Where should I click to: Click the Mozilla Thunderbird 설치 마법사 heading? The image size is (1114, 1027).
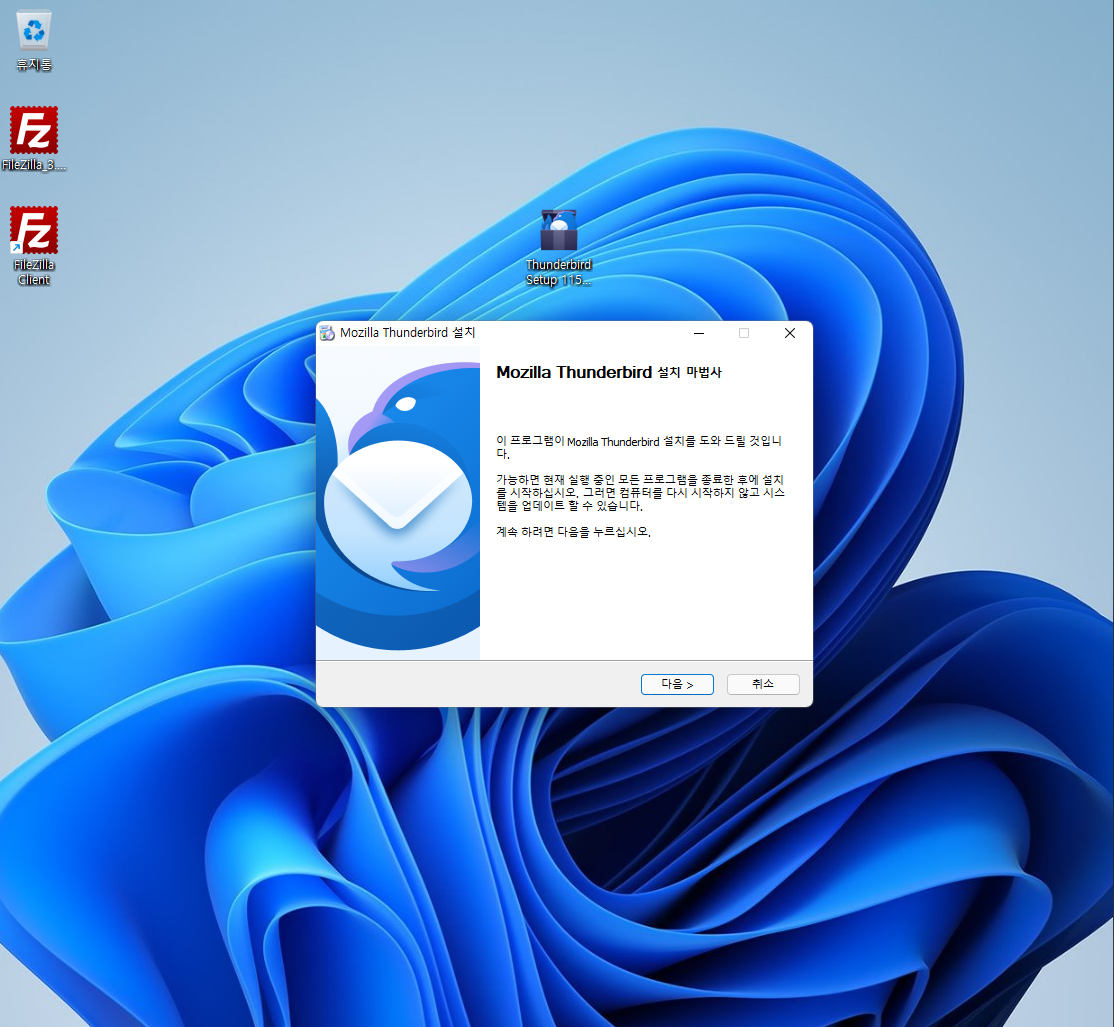[x=609, y=372]
